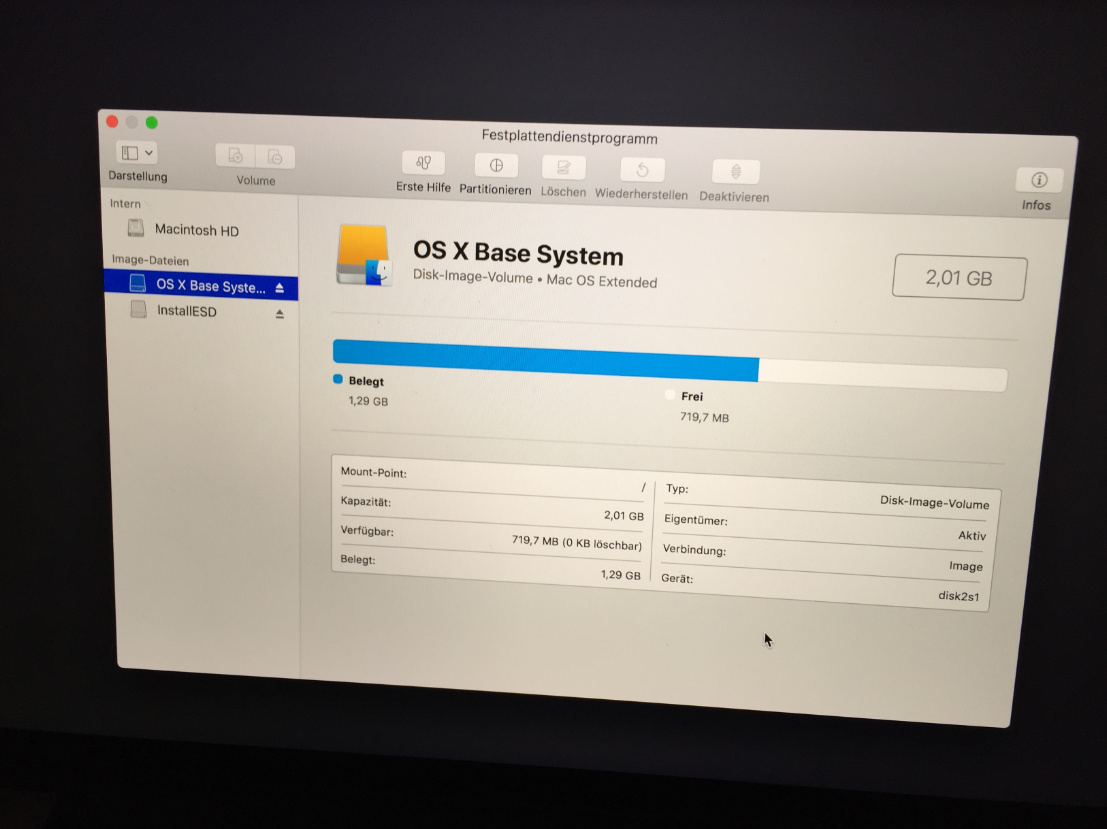Click the blue used-space bar
The image size is (1107, 829).
pos(546,360)
